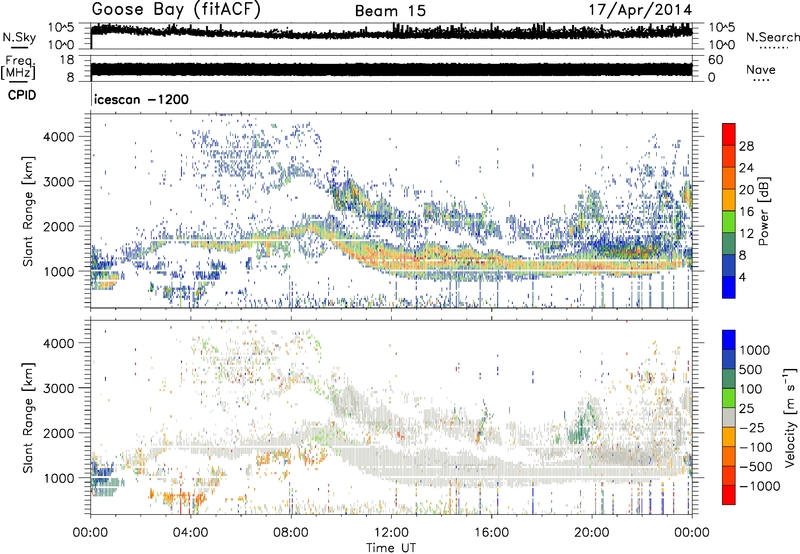Click the solid line sample under 'N.Sky'

tap(19, 47)
